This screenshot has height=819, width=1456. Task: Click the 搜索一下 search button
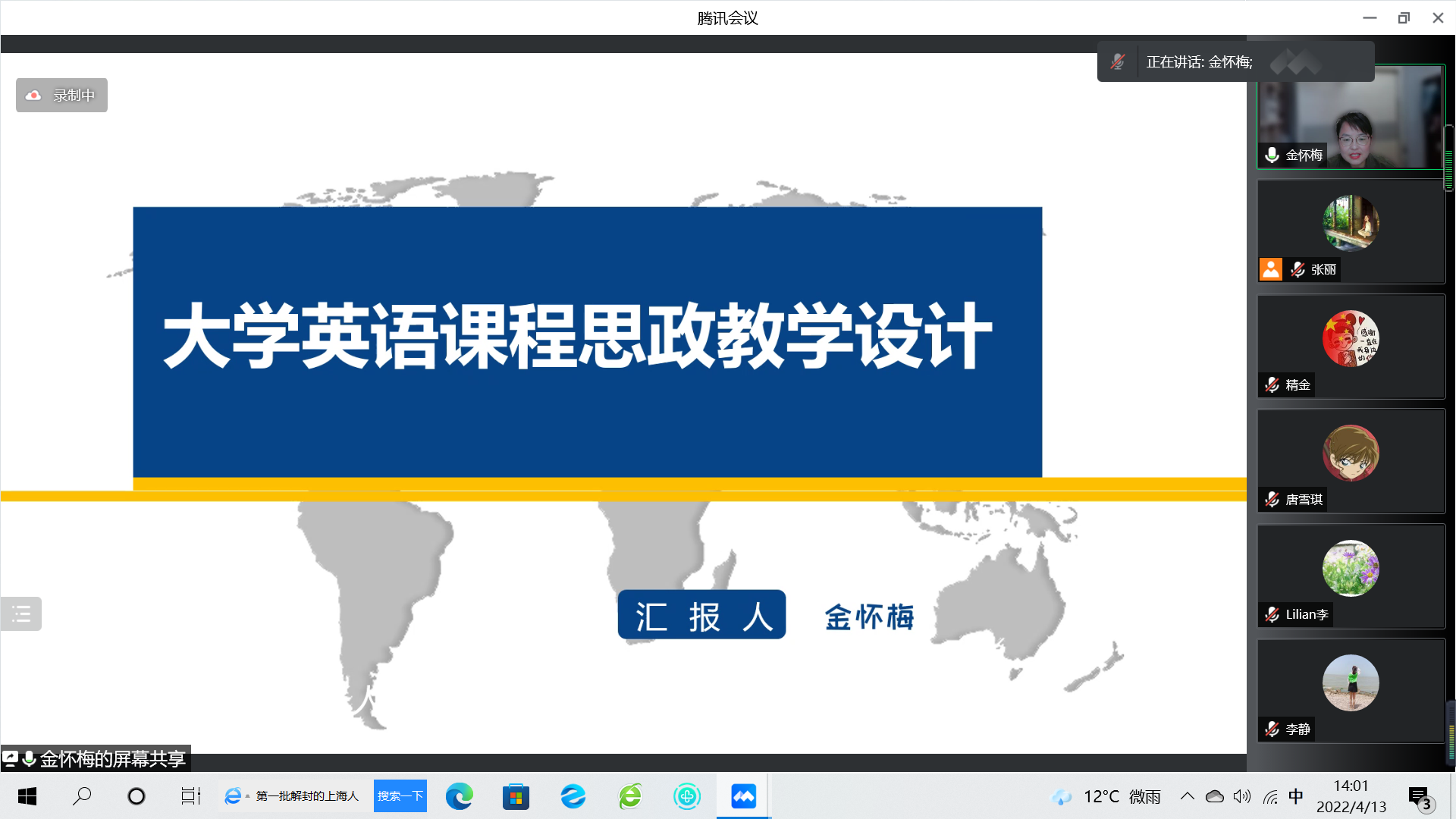pyautogui.click(x=400, y=796)
